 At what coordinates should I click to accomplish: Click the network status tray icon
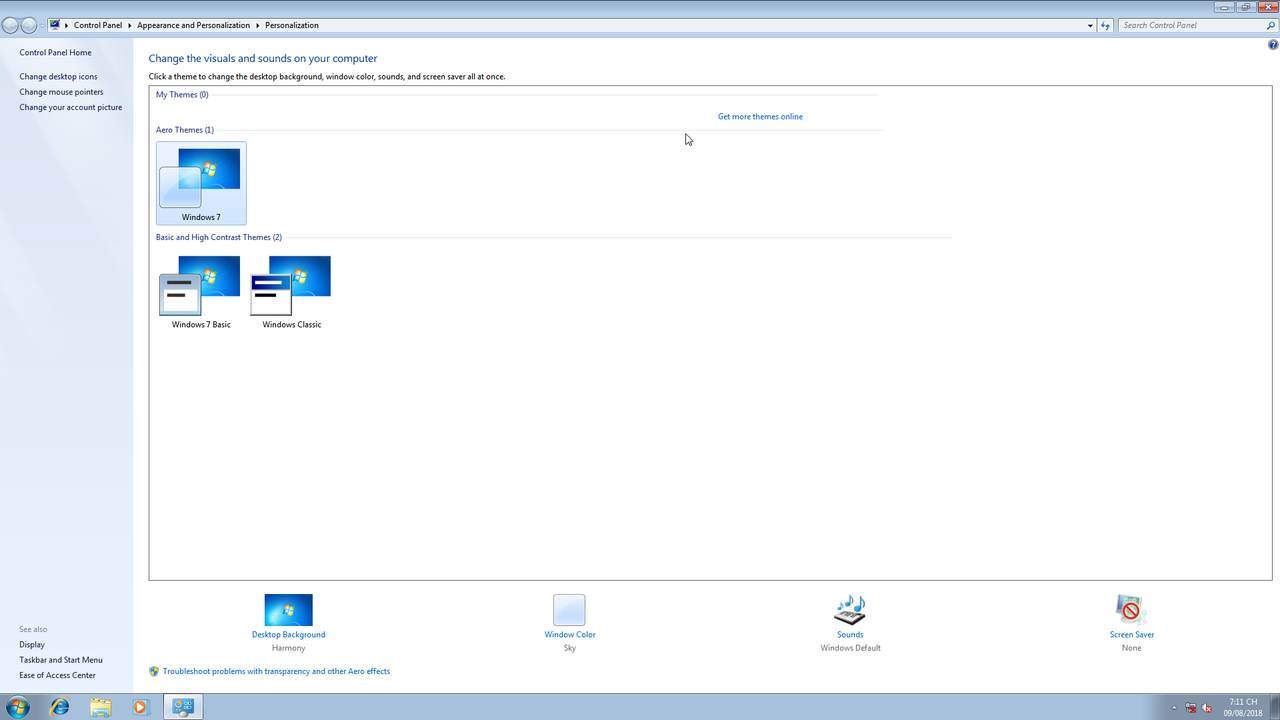click(x=1190, y=708)
